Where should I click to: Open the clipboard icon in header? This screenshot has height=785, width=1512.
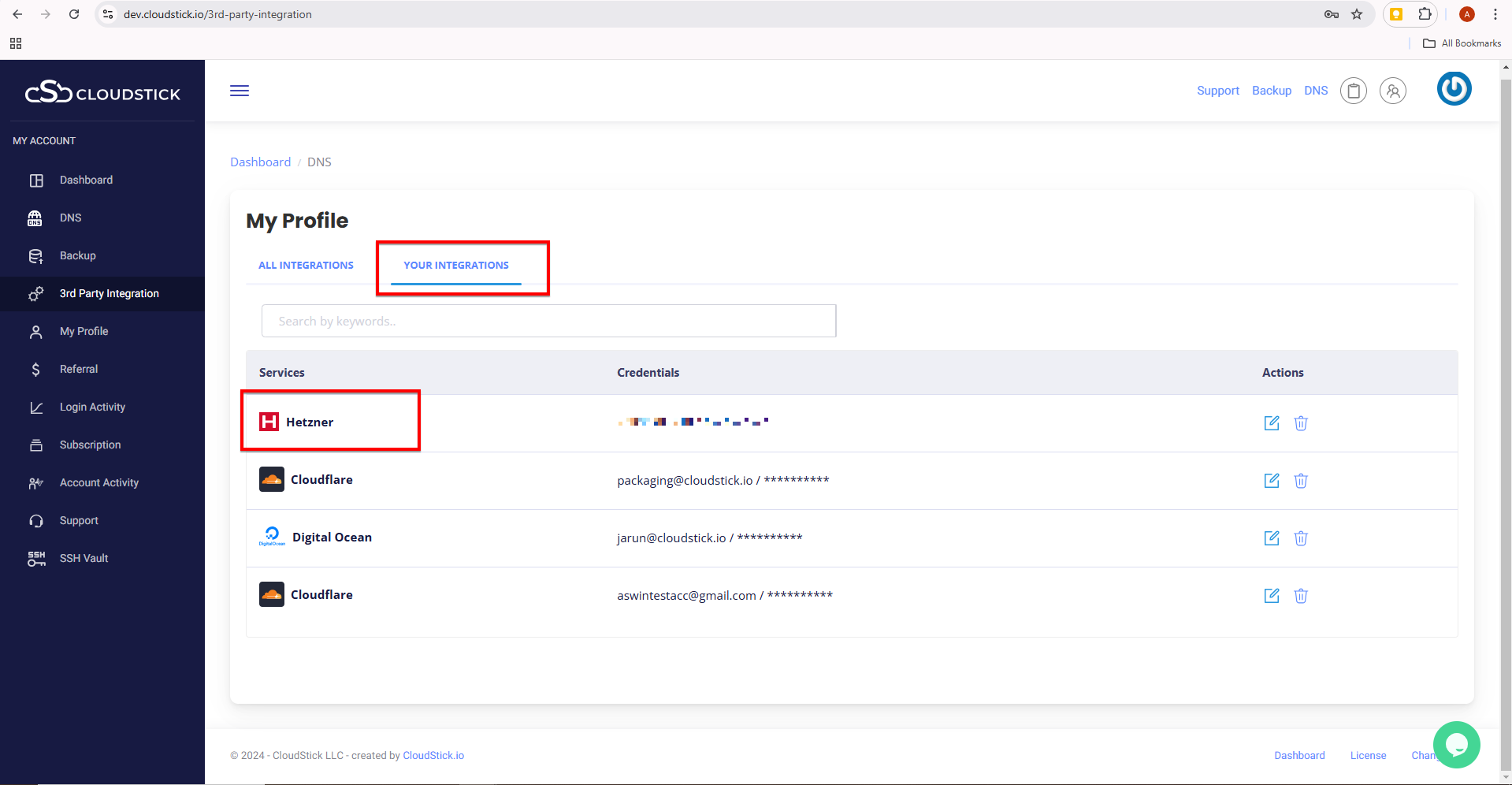click(x=1353, y=91)
